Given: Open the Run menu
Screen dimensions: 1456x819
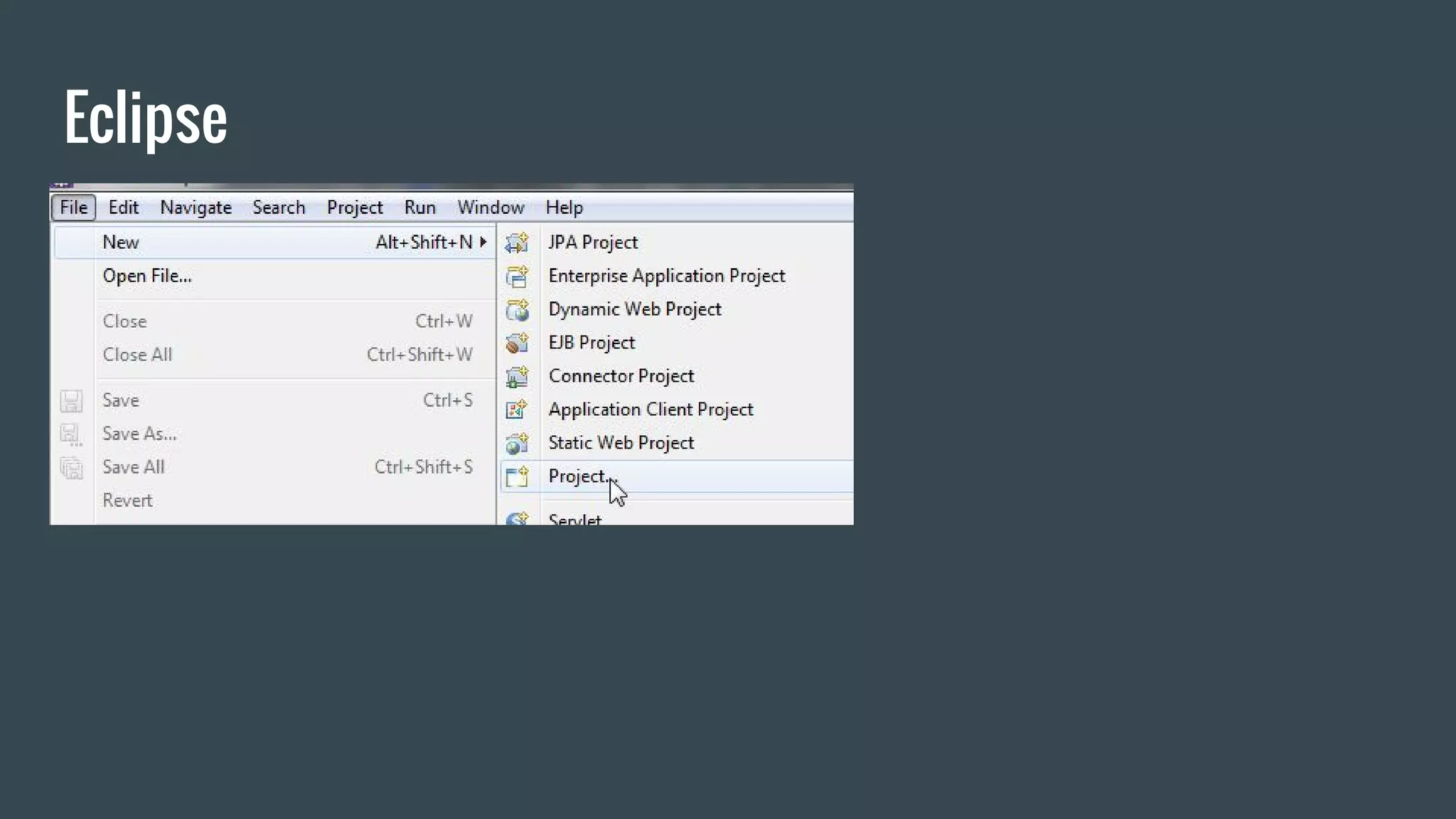Looking at the screenshot, I should (419, 207).
